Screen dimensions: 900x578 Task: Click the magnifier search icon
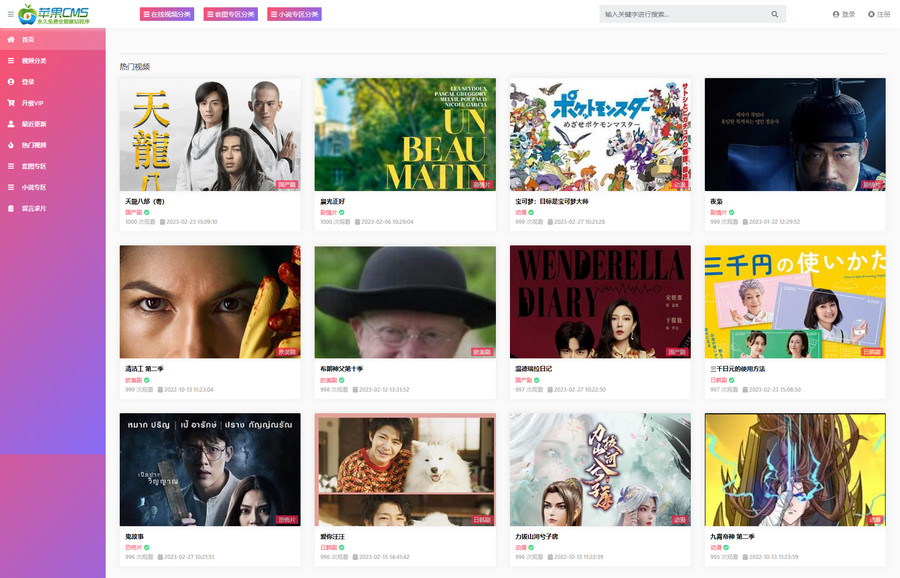coord(775,15)
